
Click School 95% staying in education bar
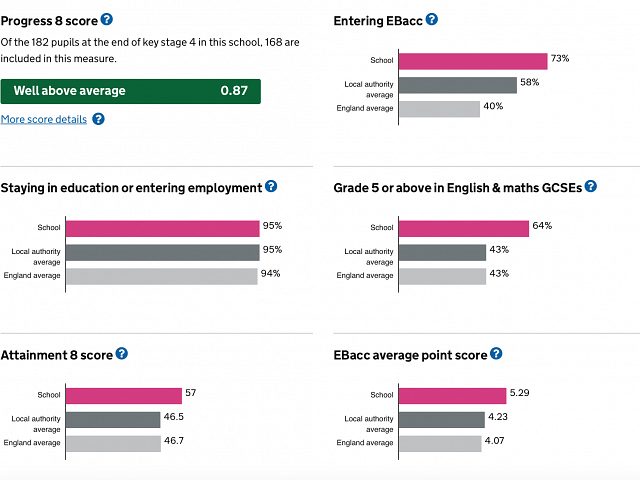click(x=162, y=228)
